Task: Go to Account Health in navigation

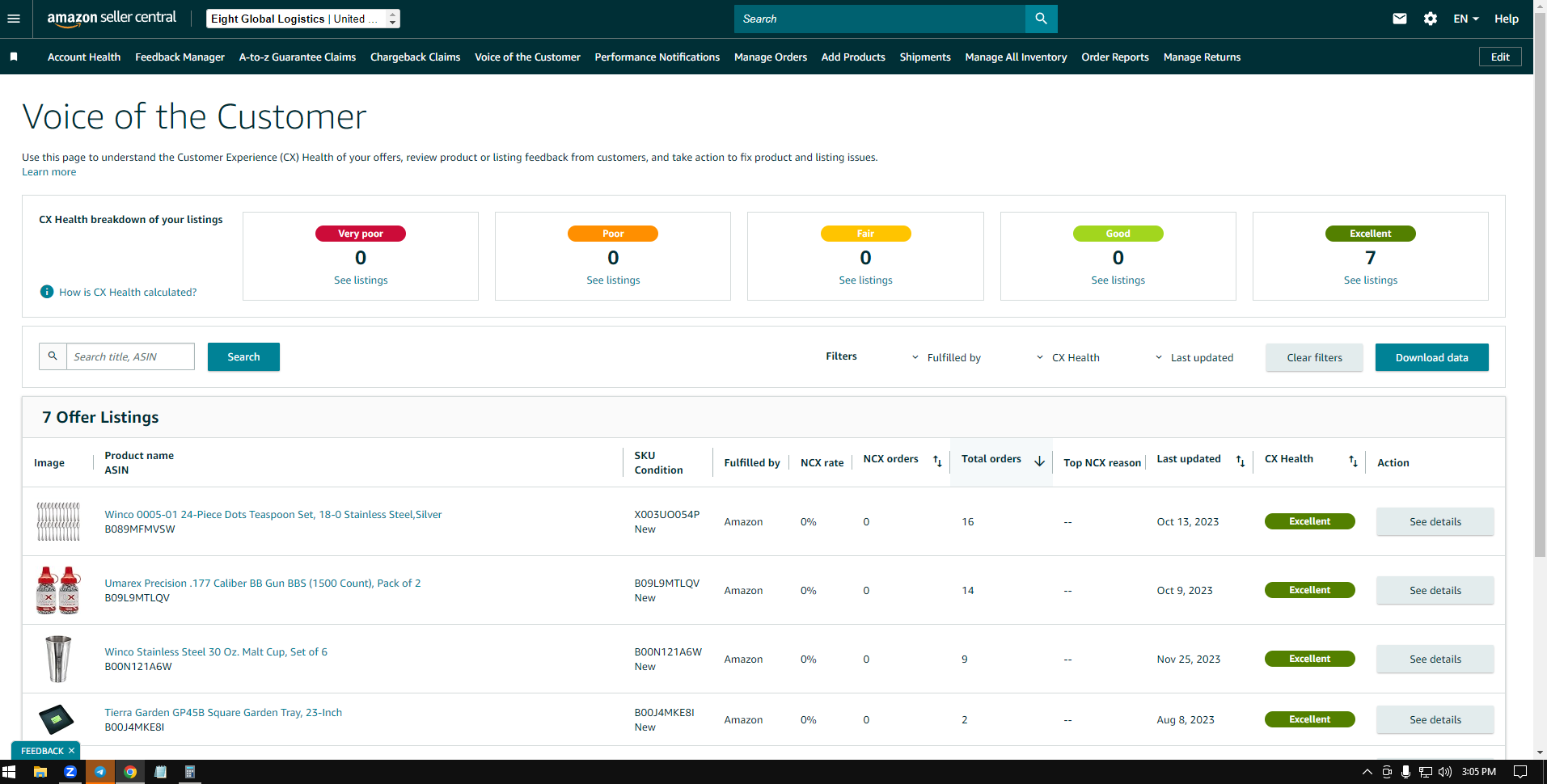Action: pyautogui.click(x=84, y=57)
